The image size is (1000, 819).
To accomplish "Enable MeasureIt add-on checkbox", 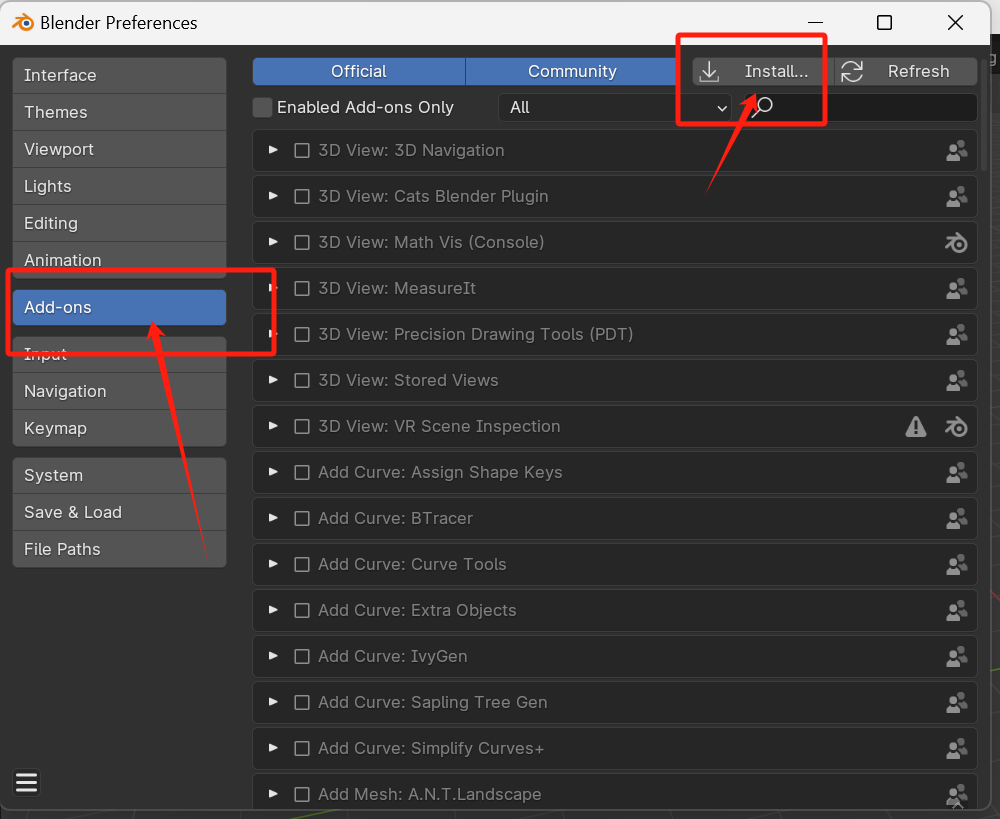I will 302,288.
